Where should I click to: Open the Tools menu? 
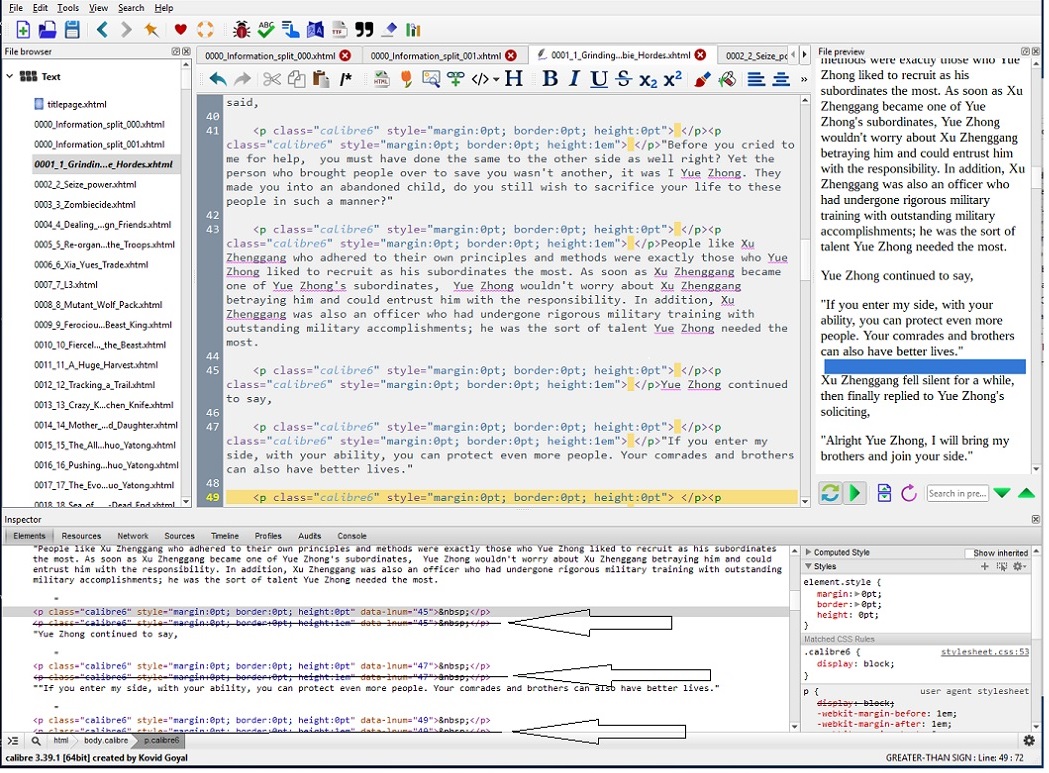click(x=68, y=8)
